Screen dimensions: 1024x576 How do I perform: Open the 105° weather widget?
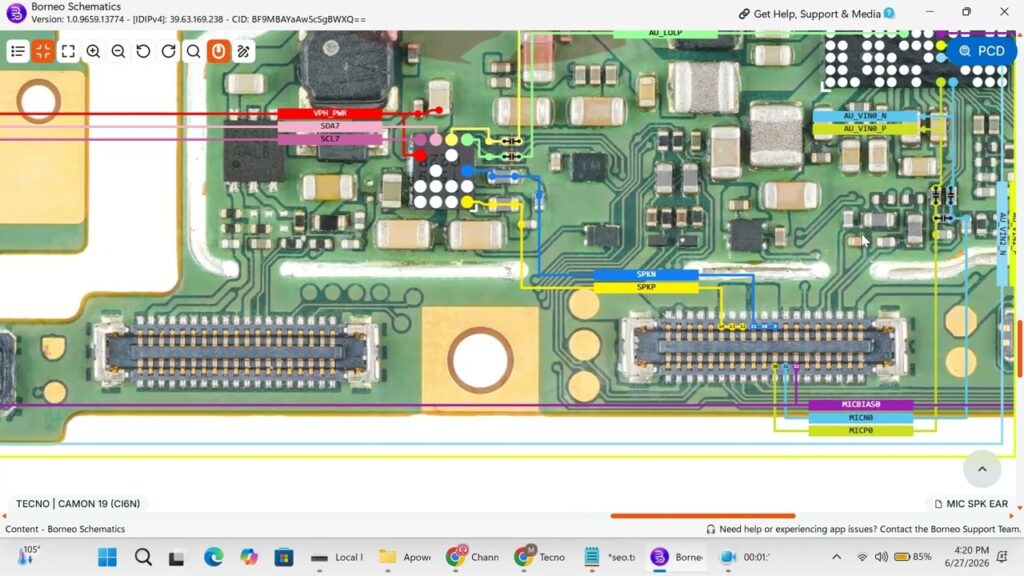27,556
